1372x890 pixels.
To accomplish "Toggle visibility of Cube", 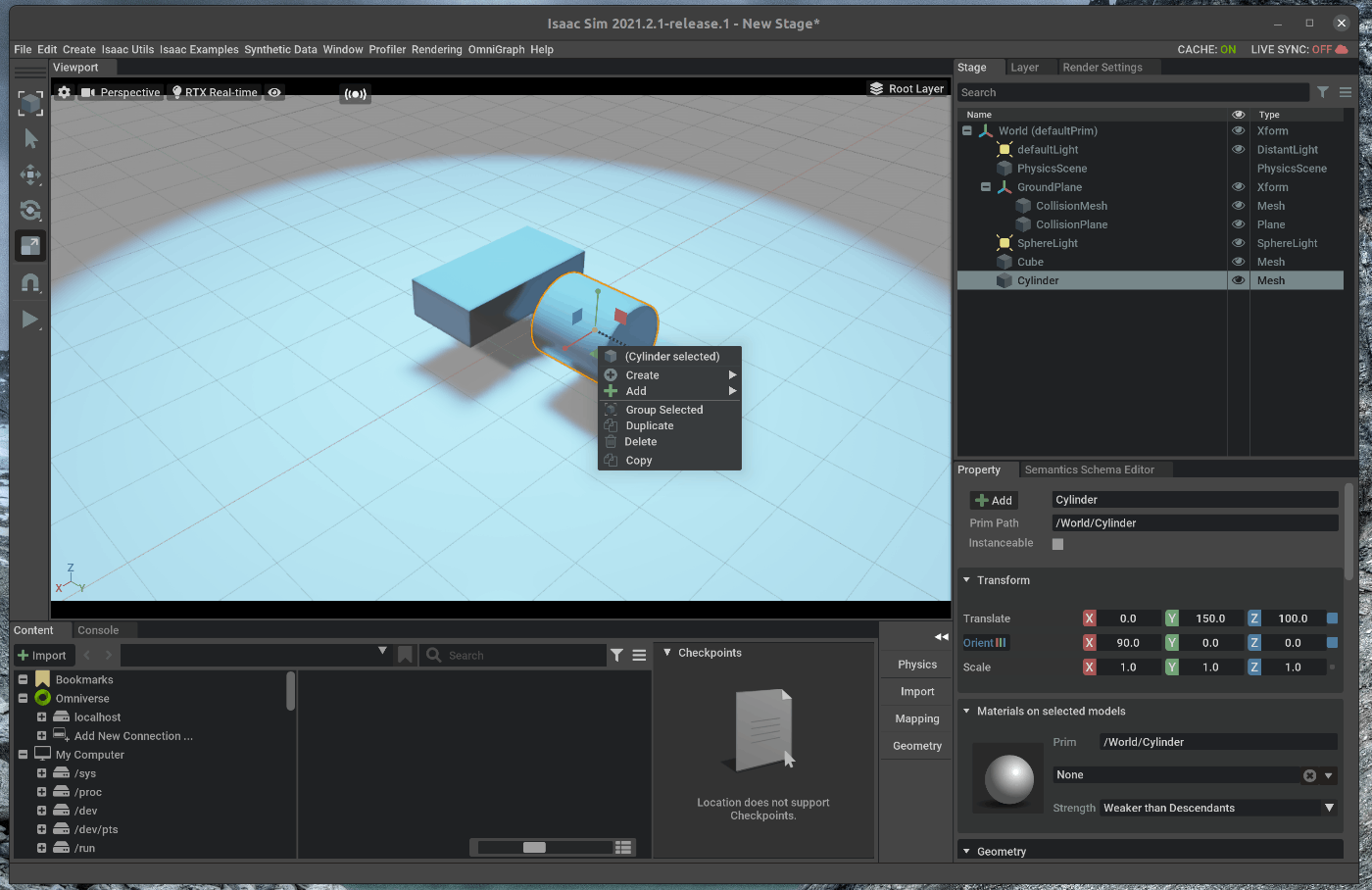I will pyautogui.click(x=1239, y=261).
